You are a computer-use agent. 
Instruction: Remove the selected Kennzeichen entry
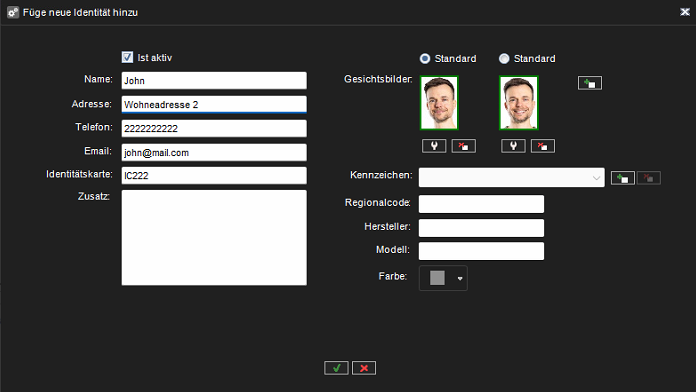click(x=649, y=178)
